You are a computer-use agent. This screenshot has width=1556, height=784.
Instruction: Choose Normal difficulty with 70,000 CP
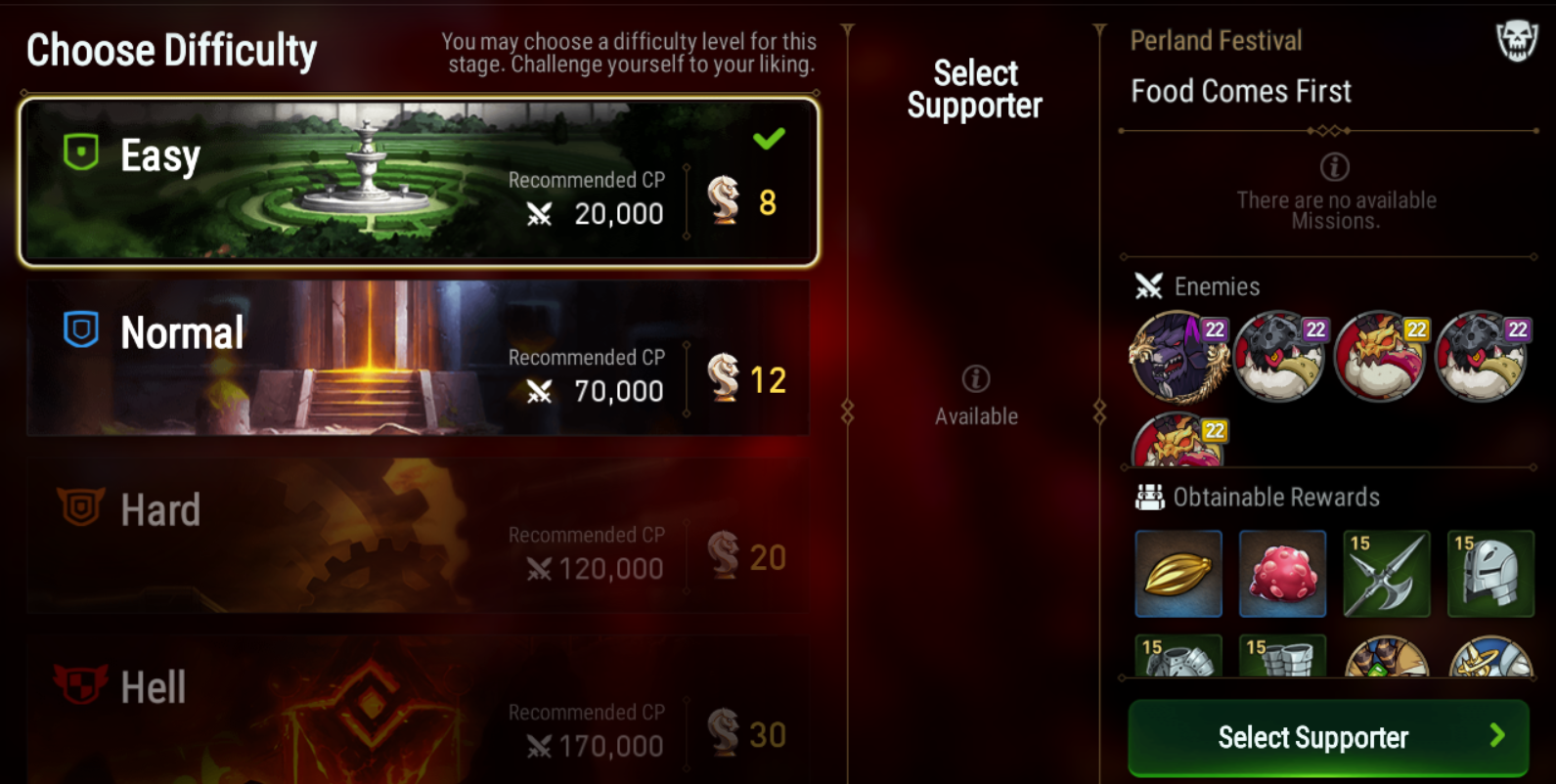coord(419,358)
